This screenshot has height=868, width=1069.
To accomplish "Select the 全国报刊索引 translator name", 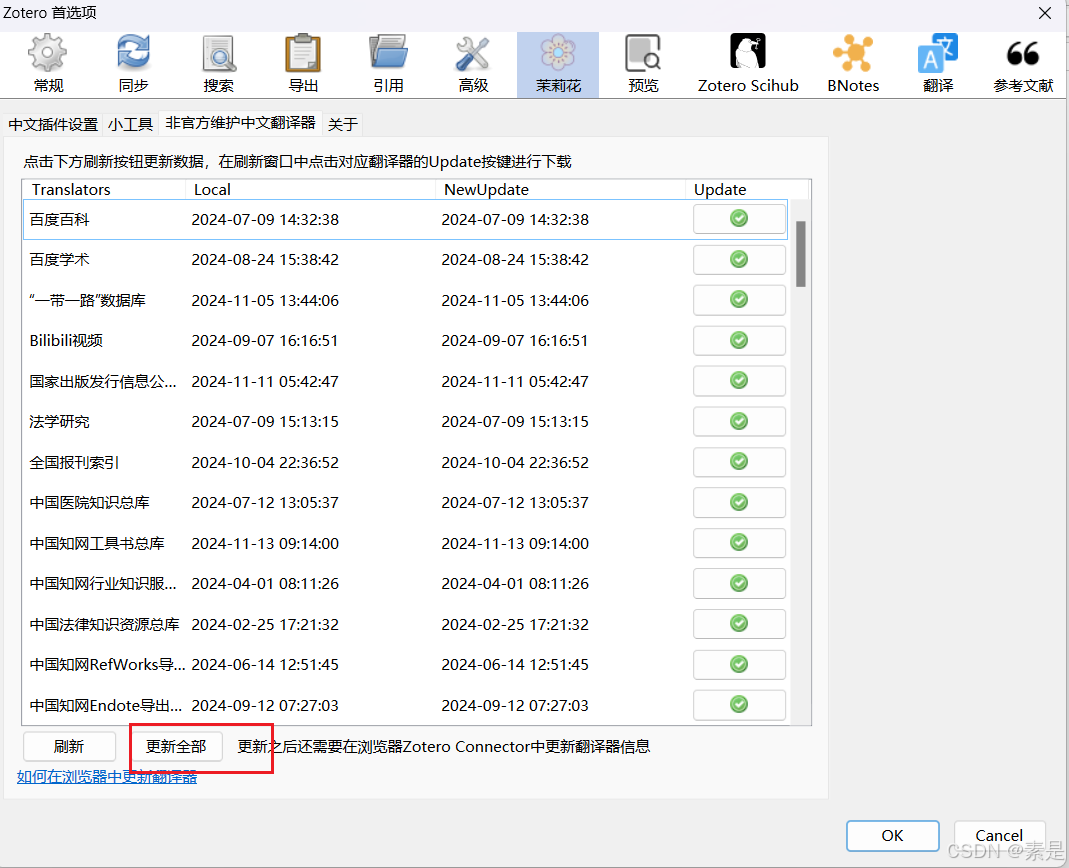I will [74, 462].
